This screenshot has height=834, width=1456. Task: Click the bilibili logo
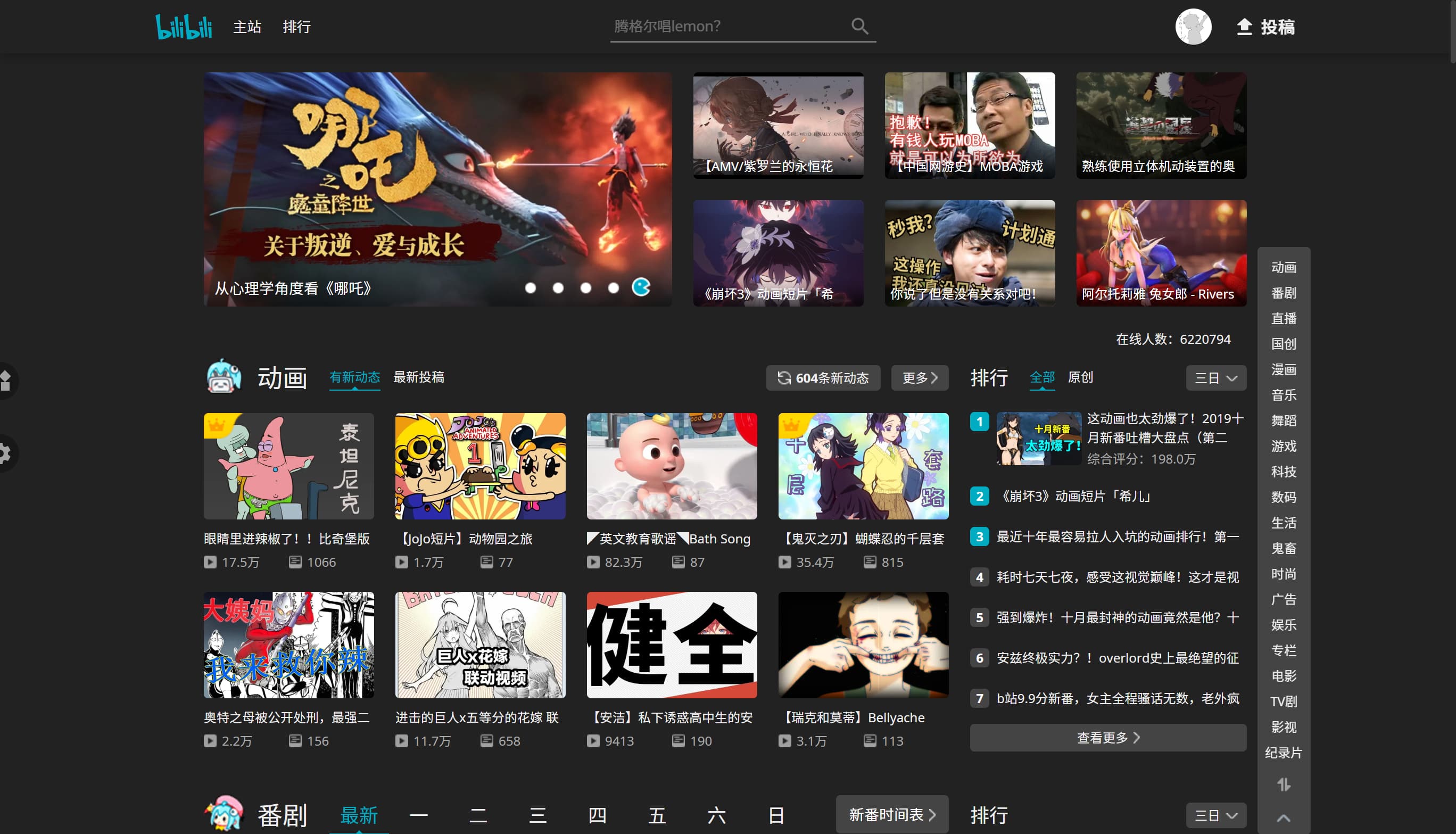pyautogui.click(x=184, y=27)
